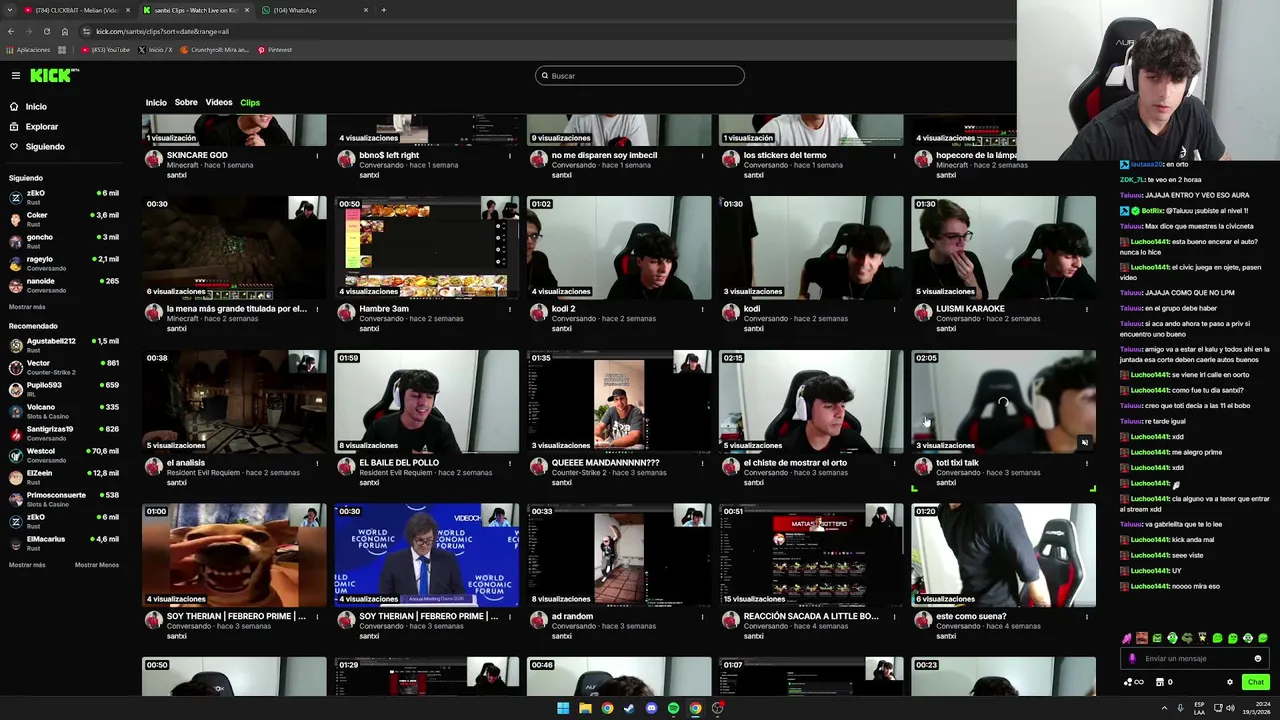Viewport: 1280px width, 720px height.
Task: Open site info icon in address bar
Action: [x=86, y=31]
